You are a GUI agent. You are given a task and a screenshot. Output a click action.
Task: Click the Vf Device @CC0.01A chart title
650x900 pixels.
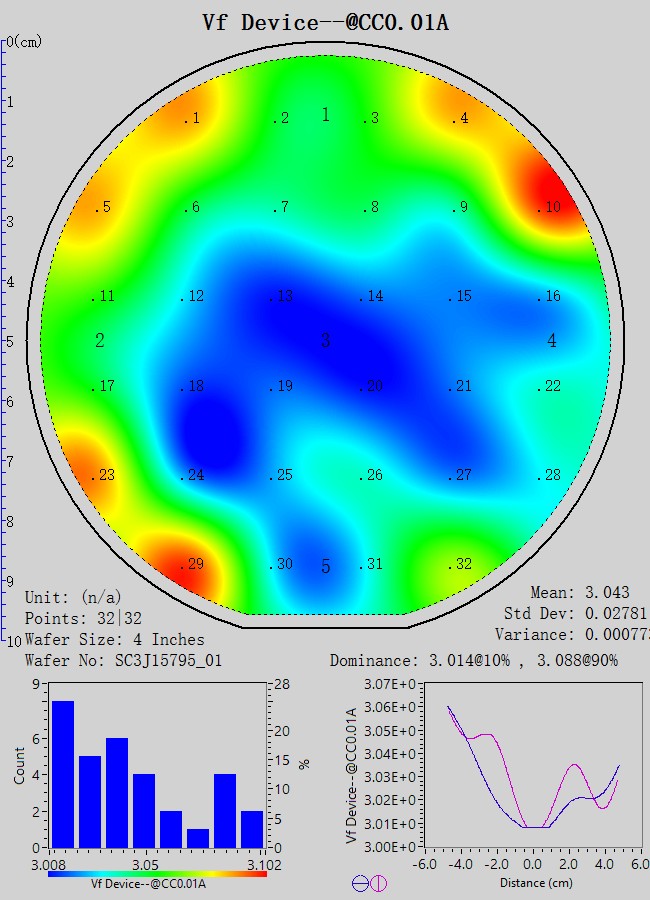[x=325, y=22]
